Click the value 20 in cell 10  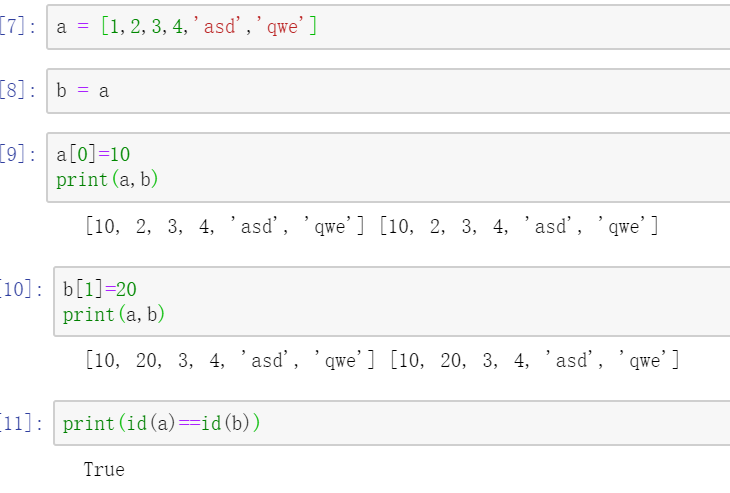127,290
